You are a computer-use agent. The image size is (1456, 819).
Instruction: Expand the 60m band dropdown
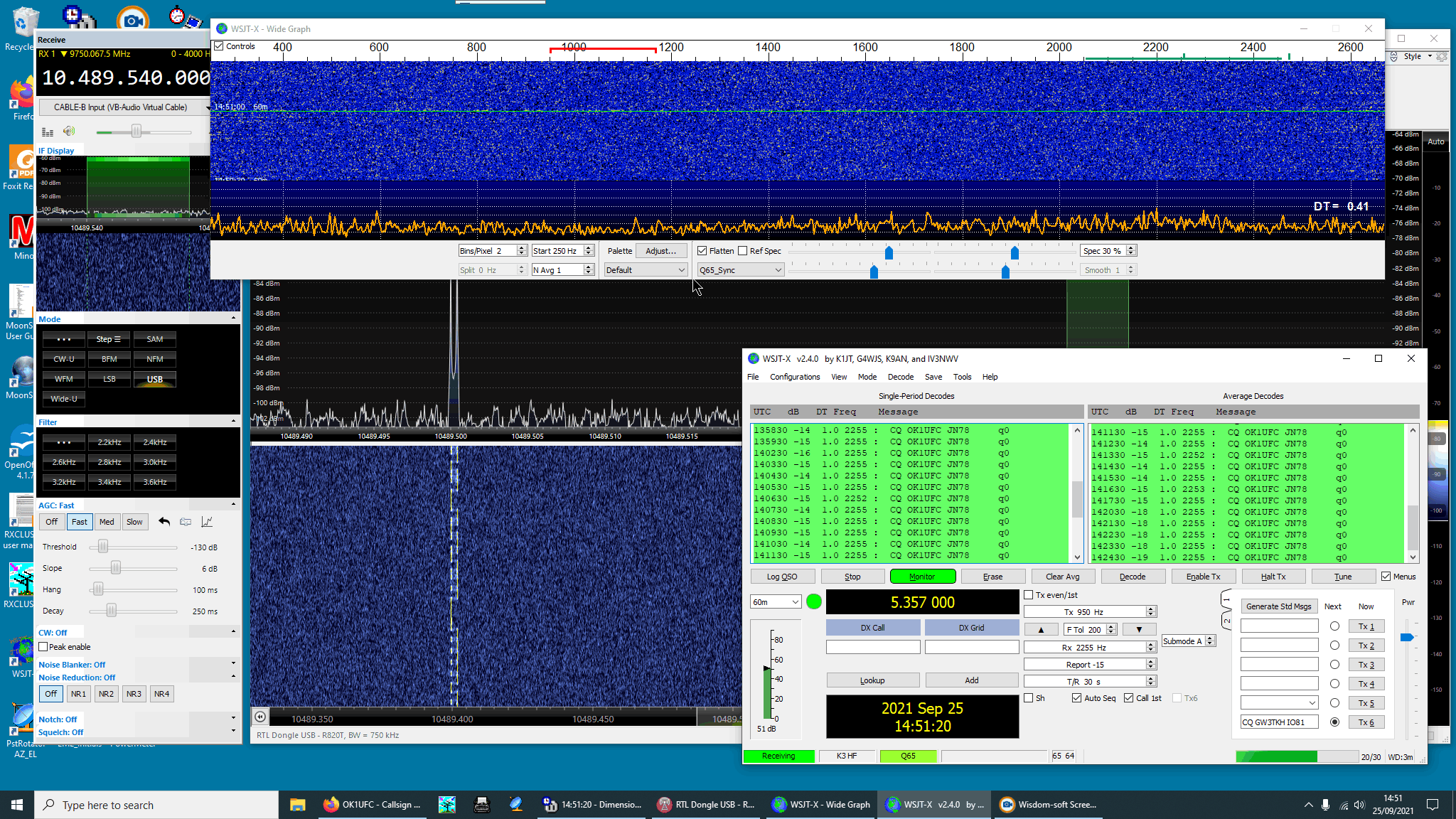(x=776, y=602)
